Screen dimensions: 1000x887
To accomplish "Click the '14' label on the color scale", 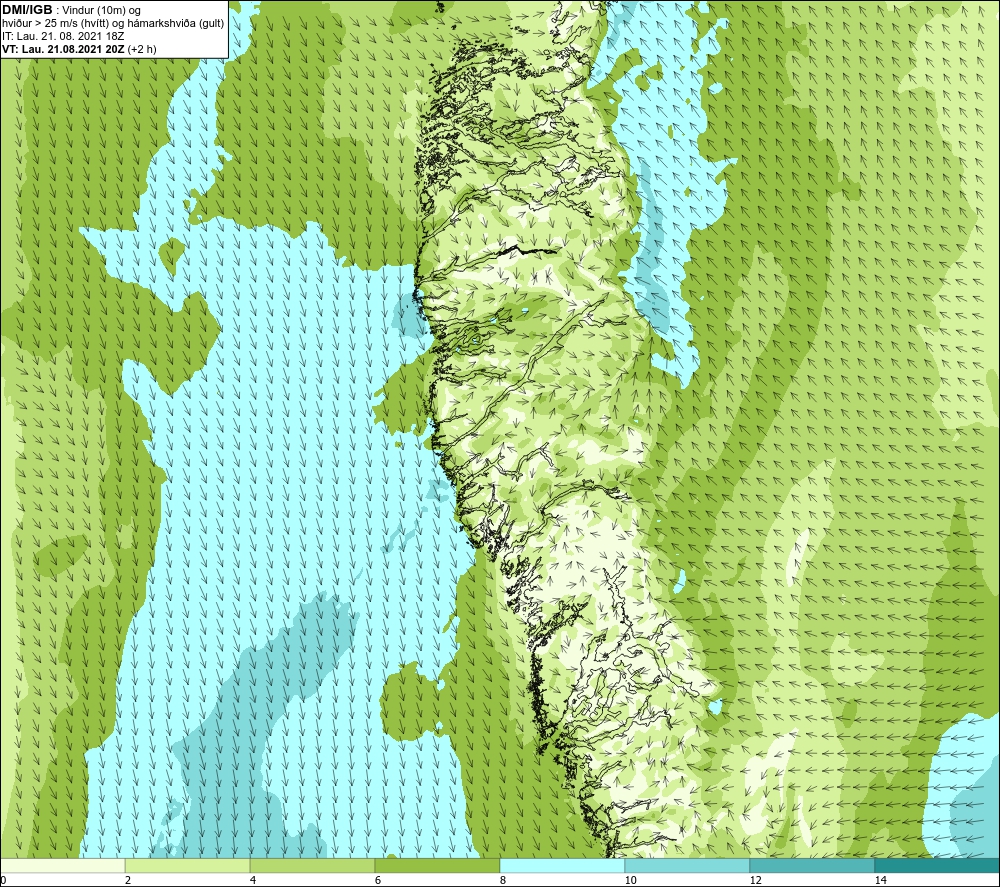I will [880, 880].
